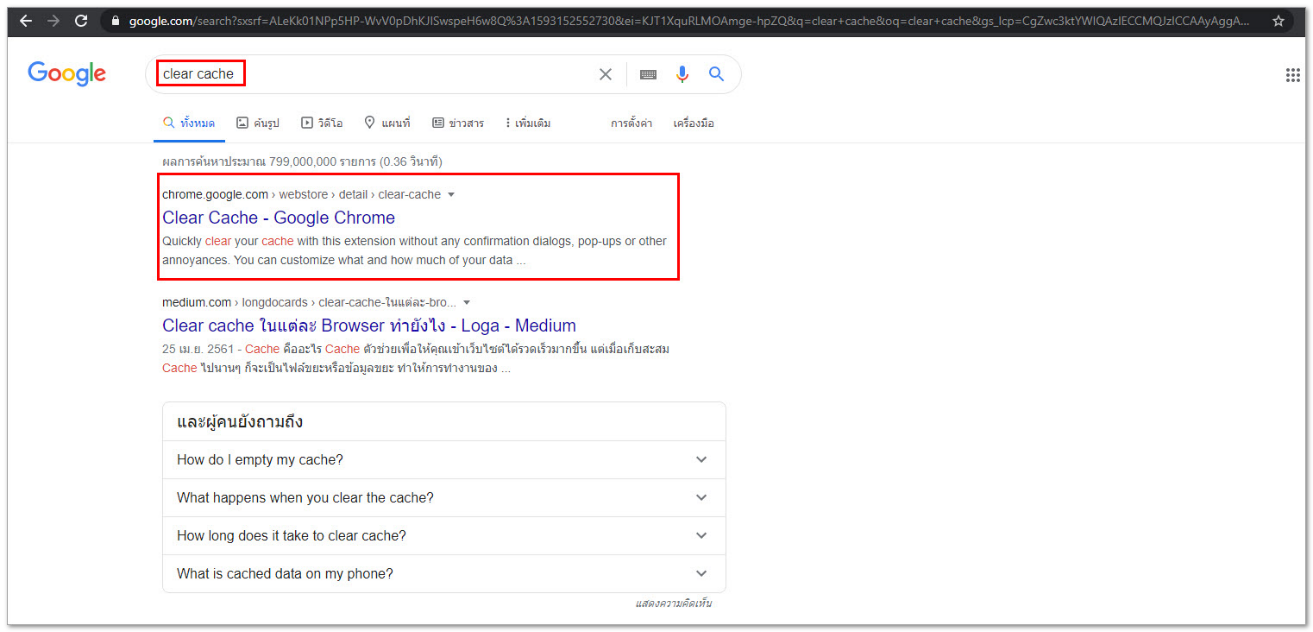Image resolution: width=1313 pixels, height=632 pixels.
Task: Start voice search with microphone icon
Action: [x=682, y=74]
